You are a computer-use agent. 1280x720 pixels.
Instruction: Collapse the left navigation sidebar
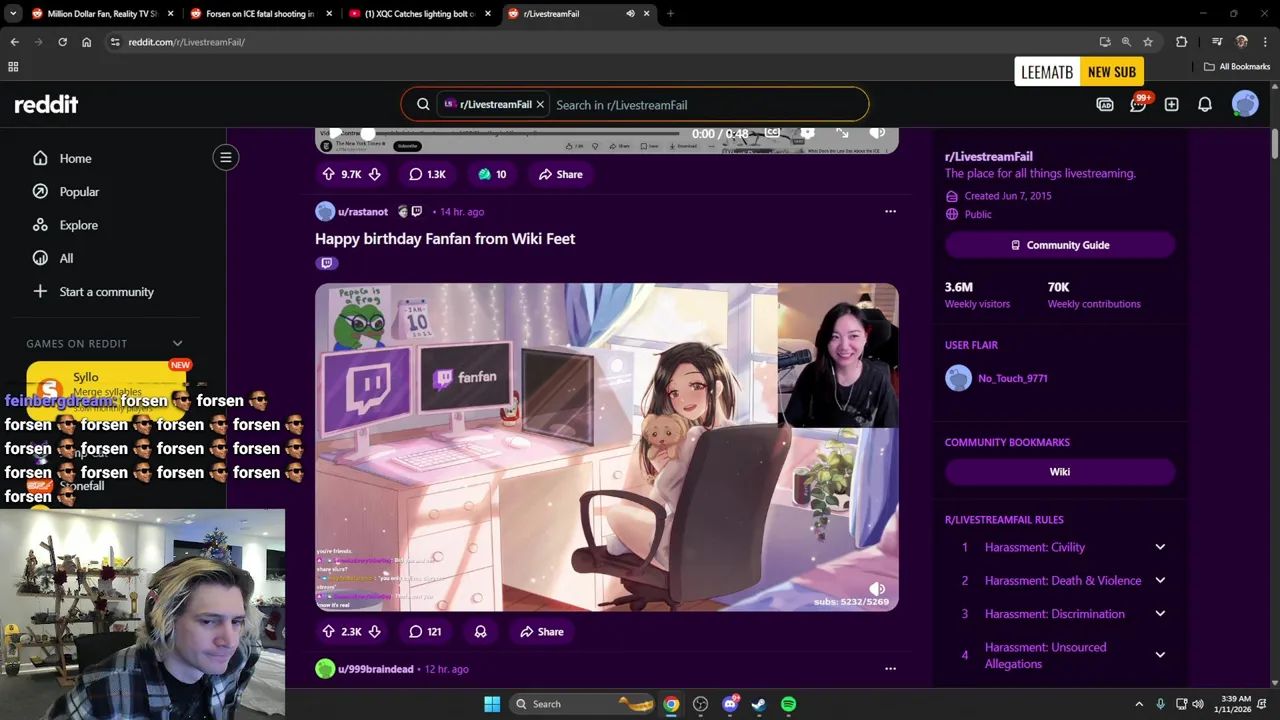tap(226, 157)
